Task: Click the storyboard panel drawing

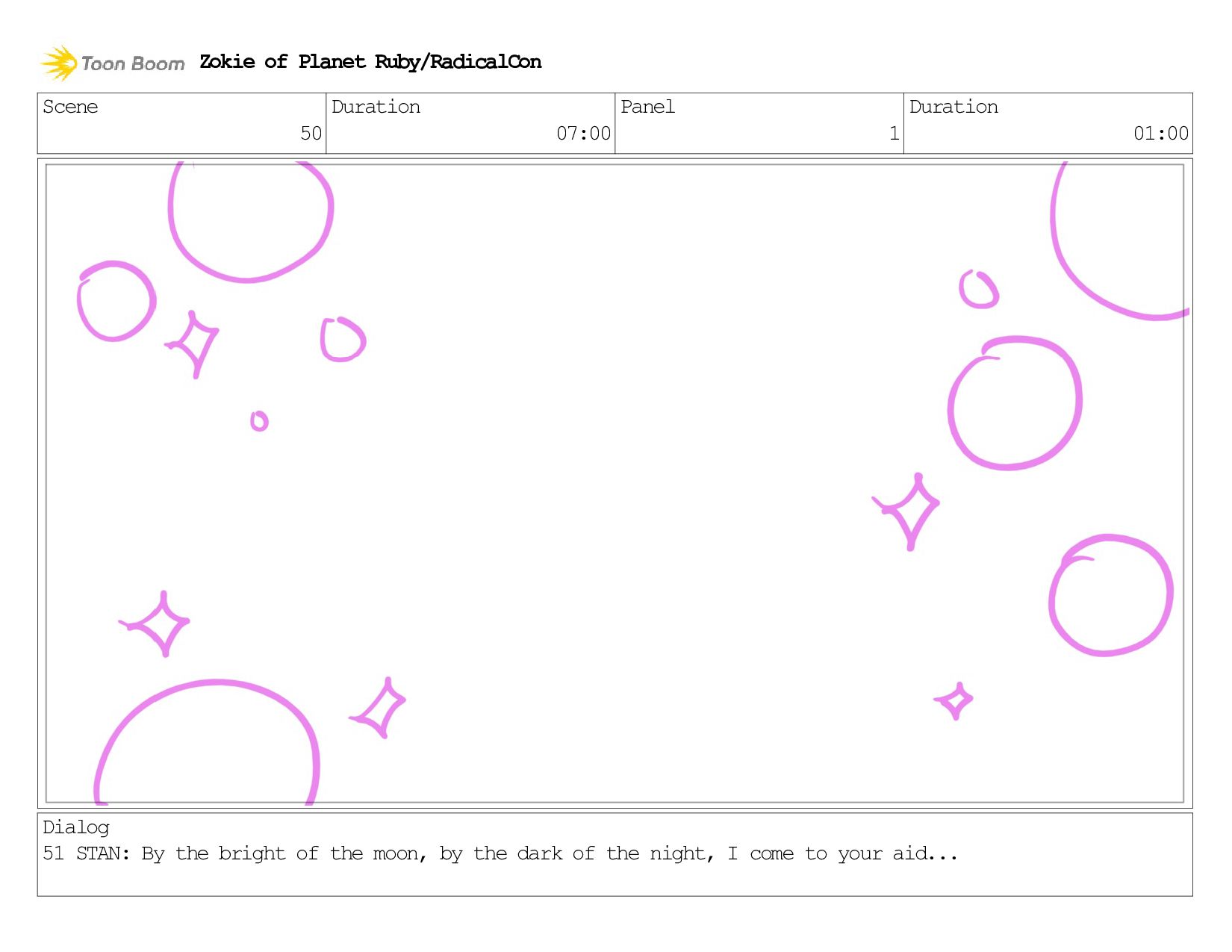Action: (615, 483)
